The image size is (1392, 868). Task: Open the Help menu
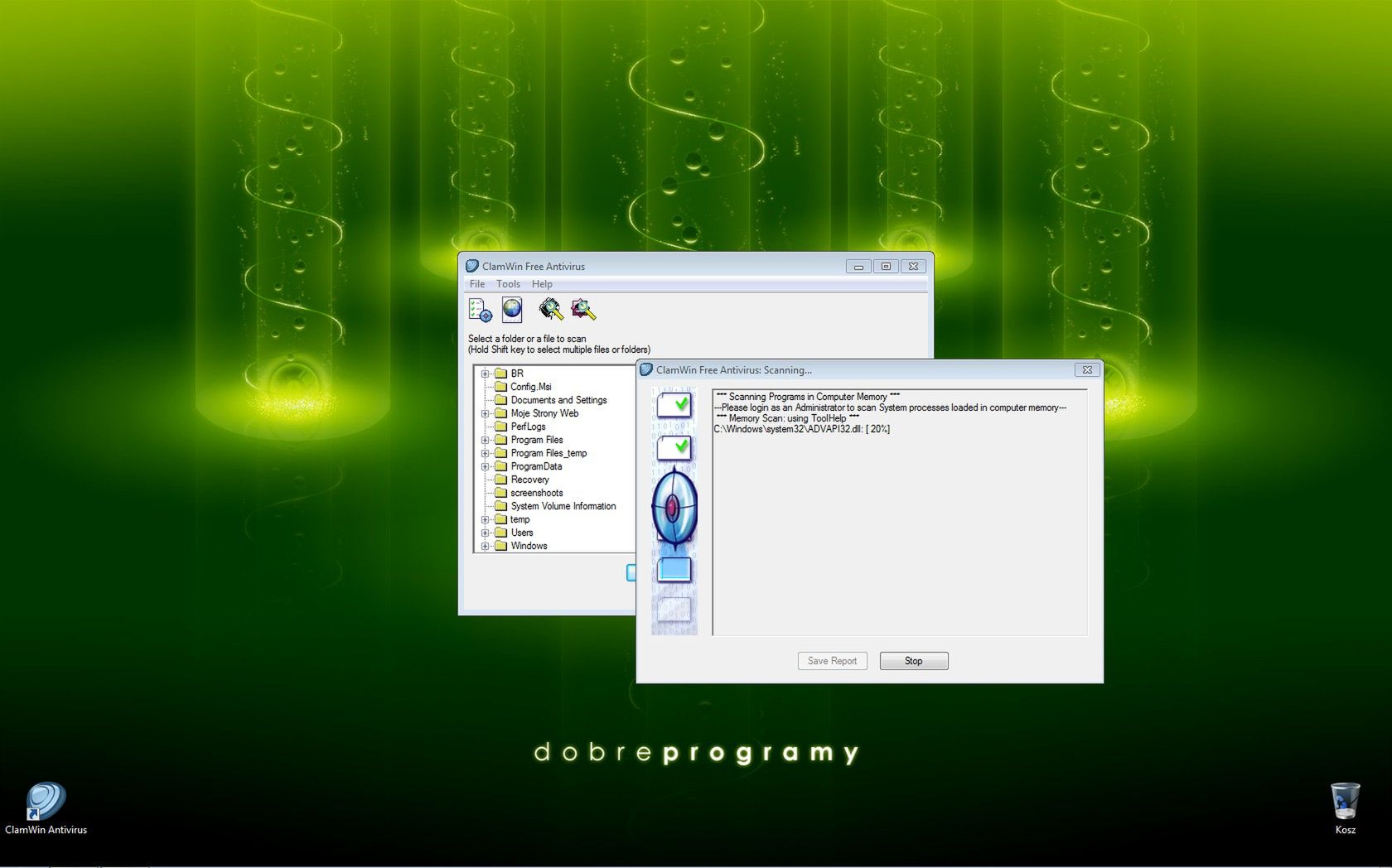(542, 284)
